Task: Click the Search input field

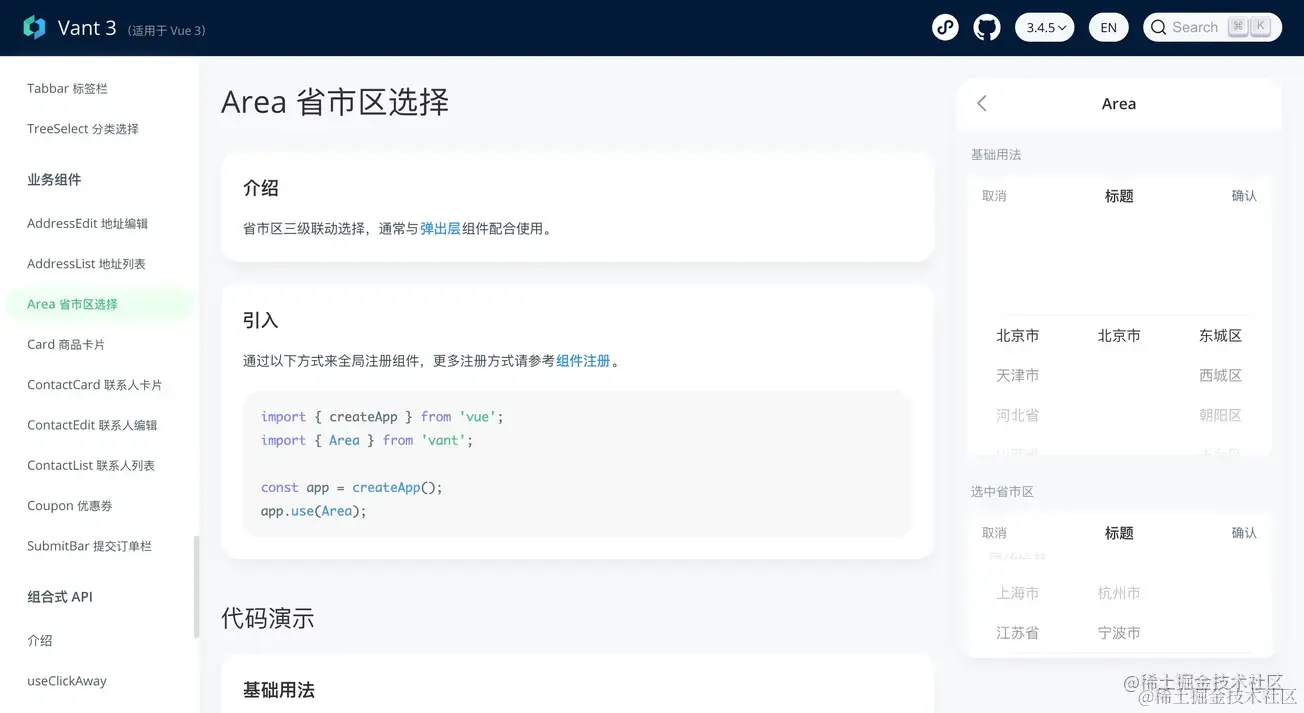Action: coord(1198,27)
